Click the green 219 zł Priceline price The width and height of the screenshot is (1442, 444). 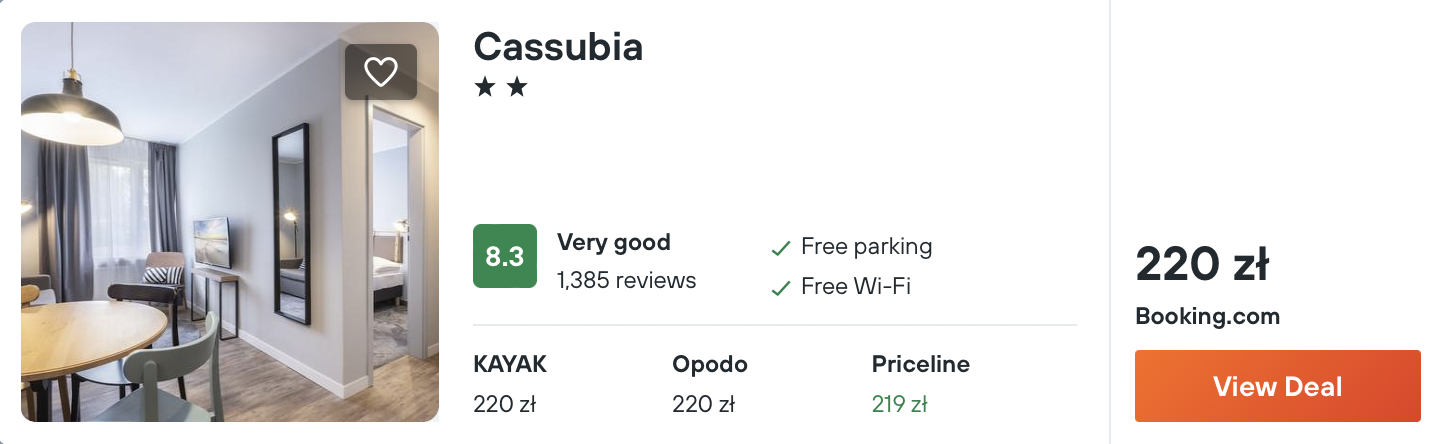tap(899, 404)
